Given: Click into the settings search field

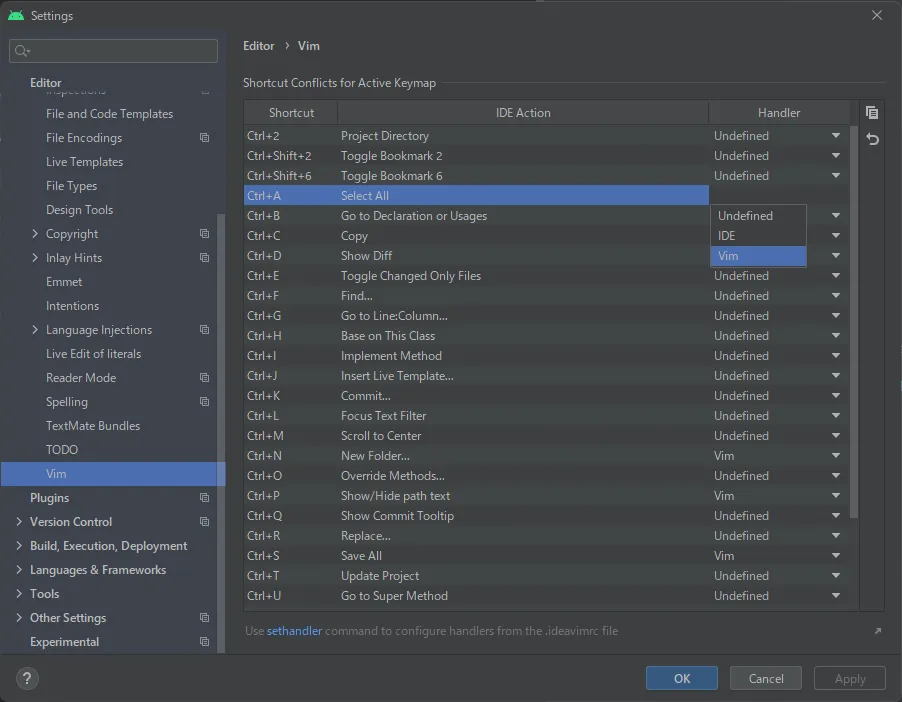Looking at the screenshot, I should pos(120,51).
